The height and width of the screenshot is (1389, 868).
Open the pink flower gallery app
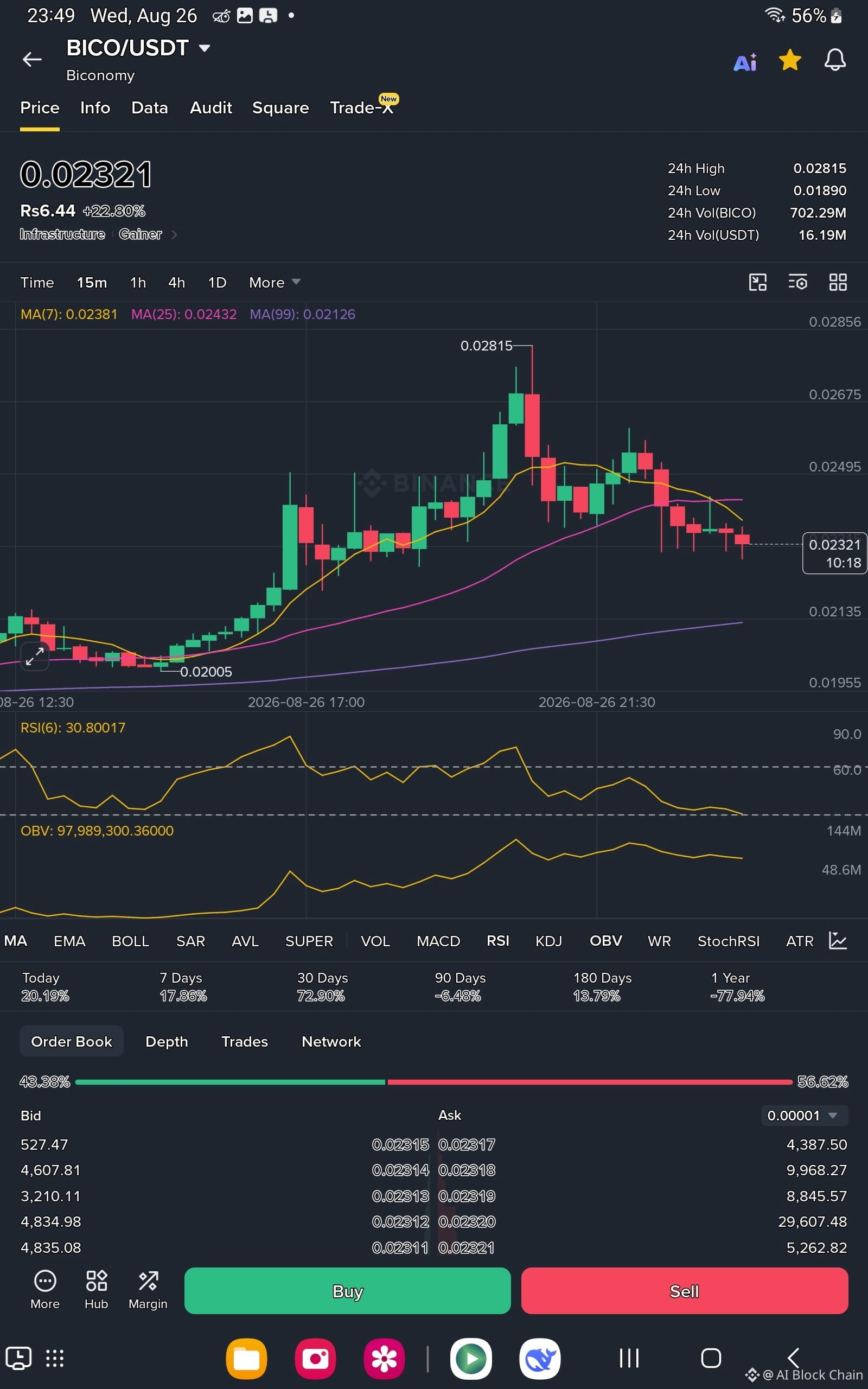click(384, 1359)
